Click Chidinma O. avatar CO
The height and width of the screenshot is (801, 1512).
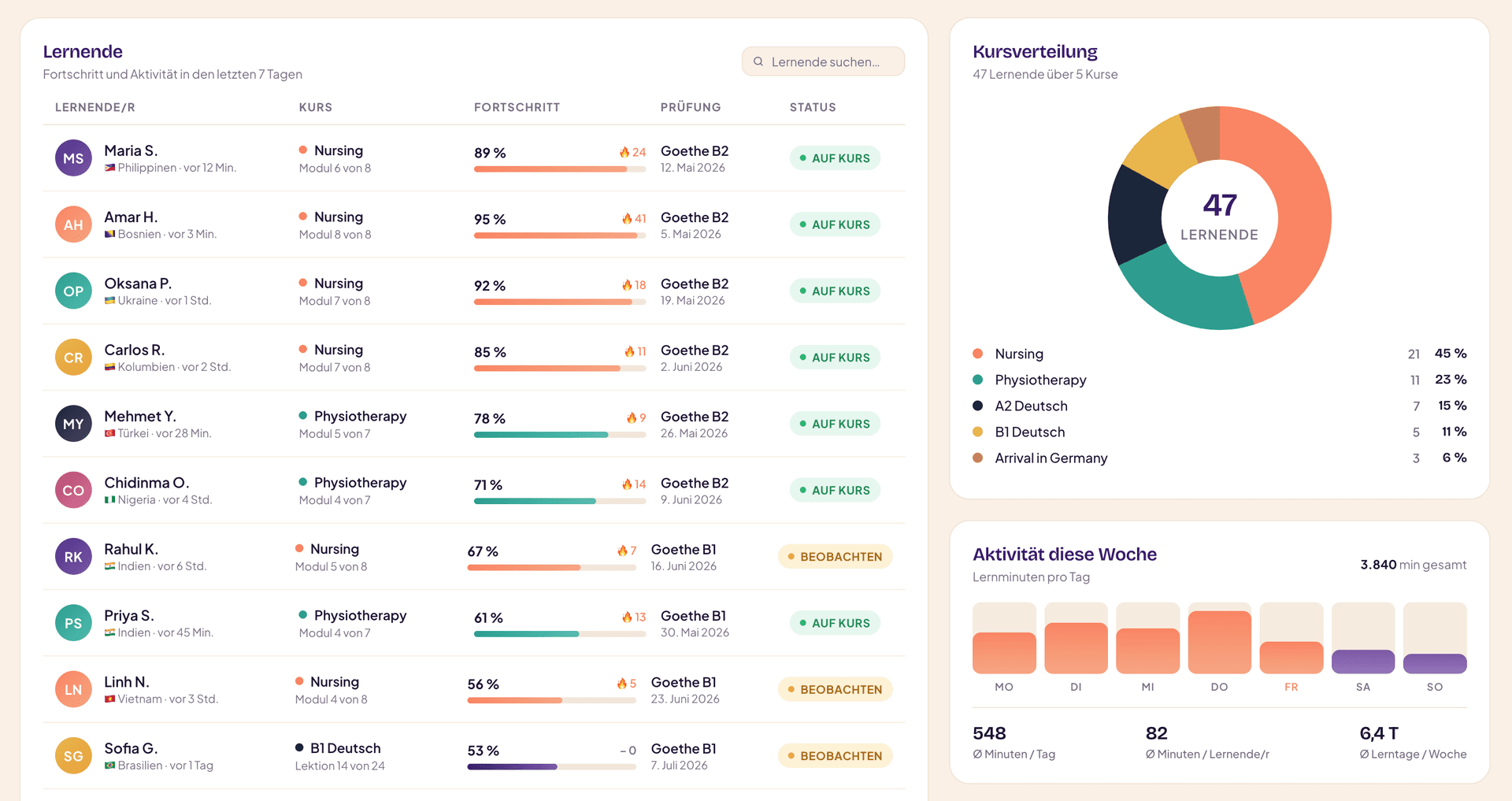pyautogui.click(x=73, y=490)
